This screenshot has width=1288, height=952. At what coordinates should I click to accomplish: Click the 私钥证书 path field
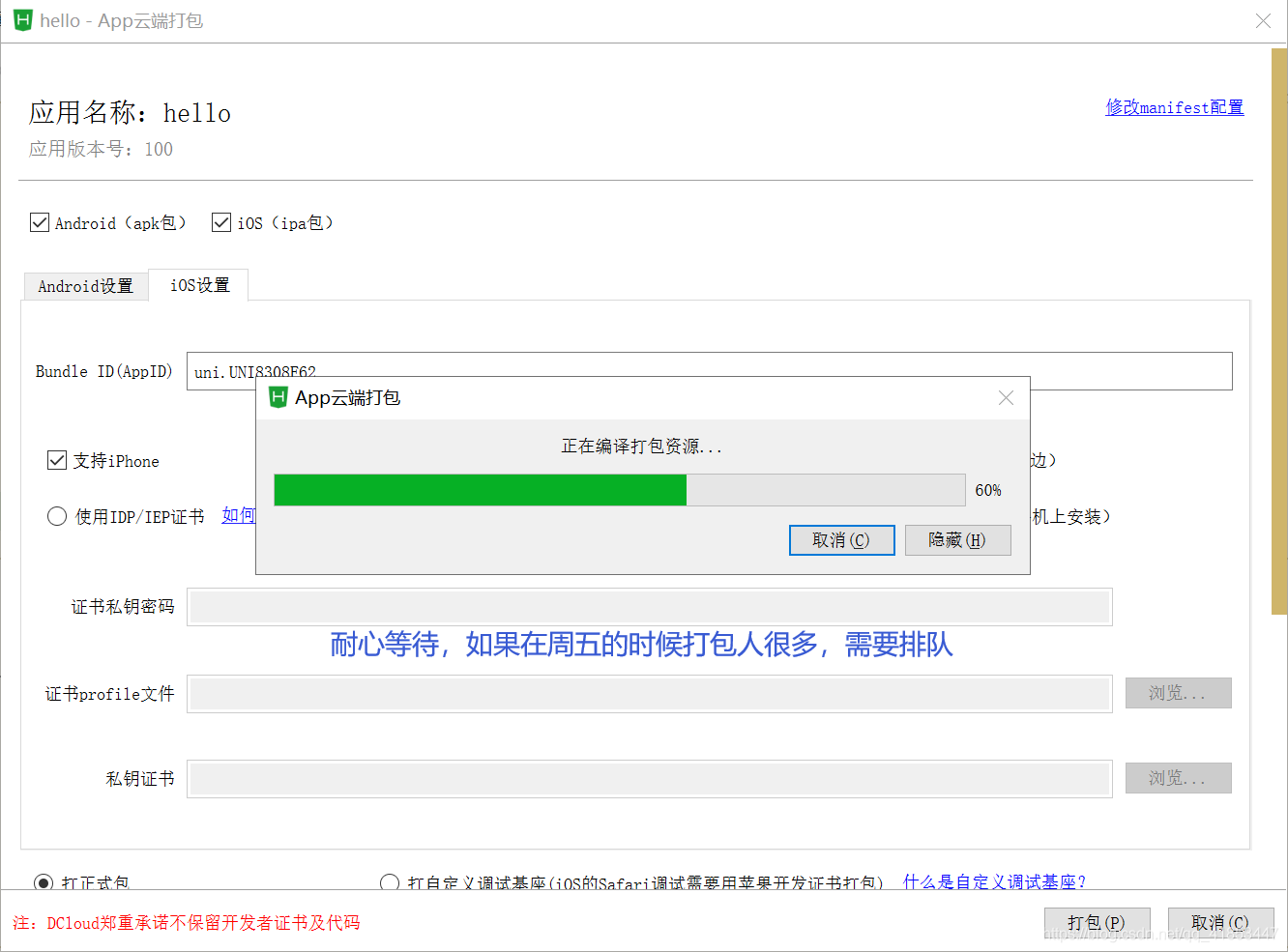tap(650, 779)
